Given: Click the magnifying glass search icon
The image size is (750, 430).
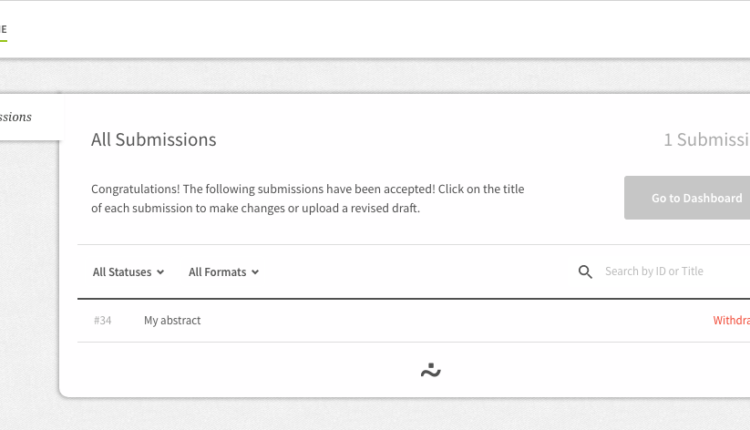Looking at the screenshot, I should click(x=585, y=272).
